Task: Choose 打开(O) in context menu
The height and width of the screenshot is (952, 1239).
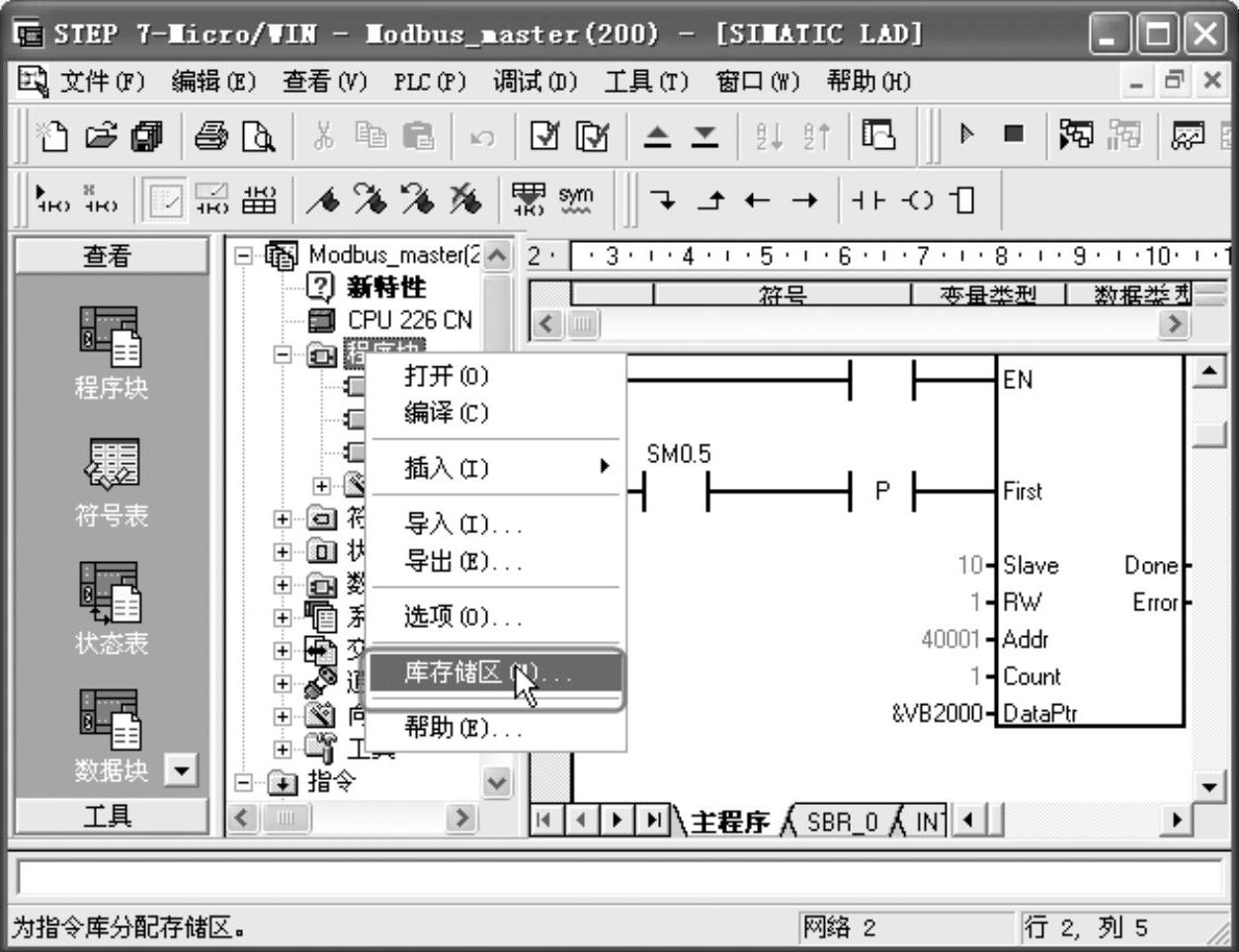Action: point(496,376)
